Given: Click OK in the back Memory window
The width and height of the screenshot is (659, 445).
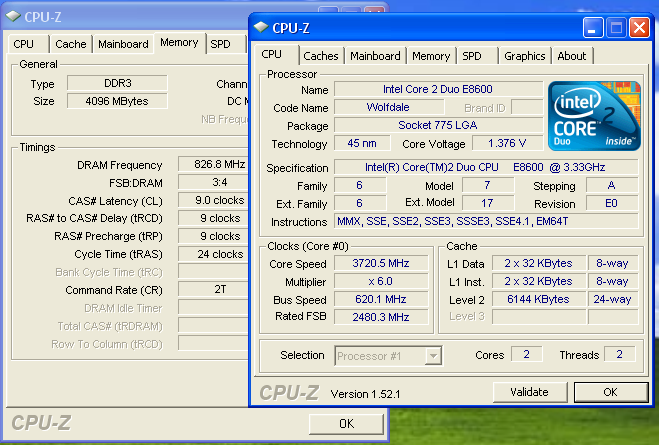Looking at the screenshot, I should (346, 424).
